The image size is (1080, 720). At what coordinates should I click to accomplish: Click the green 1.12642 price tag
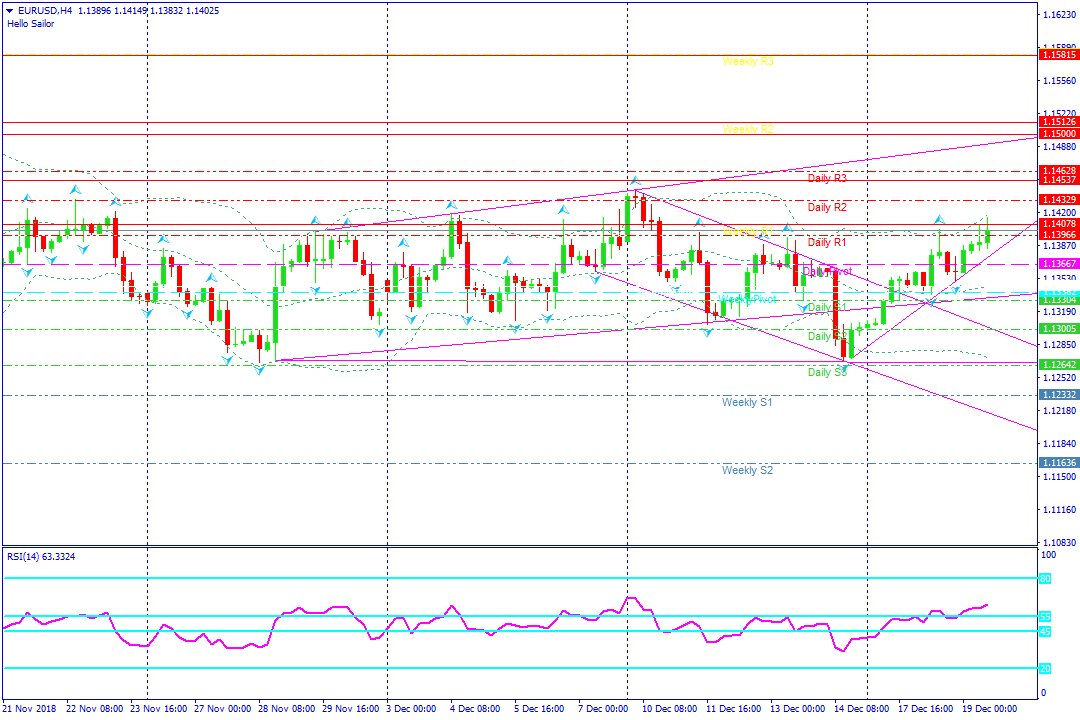(x=1059, y=364)
